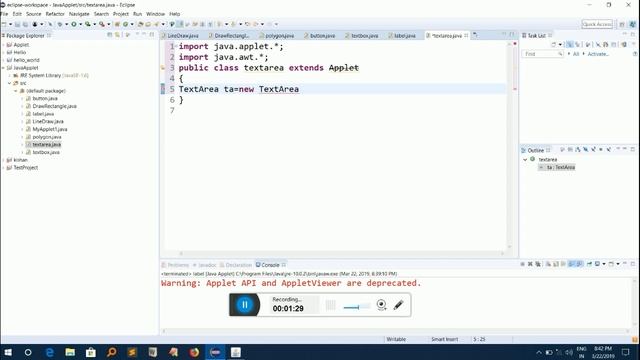Open the dropdown arrow beside the Debug icon
The image size is (640, 360).
66,24
